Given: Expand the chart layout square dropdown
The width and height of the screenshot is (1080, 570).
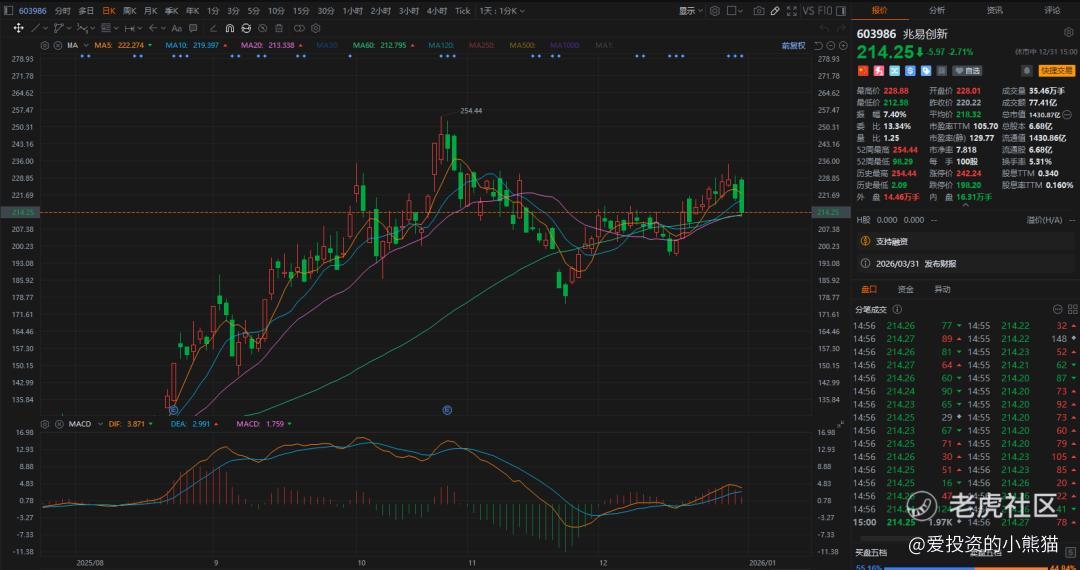Looking at the screenshot, I should tap(734, 11).
